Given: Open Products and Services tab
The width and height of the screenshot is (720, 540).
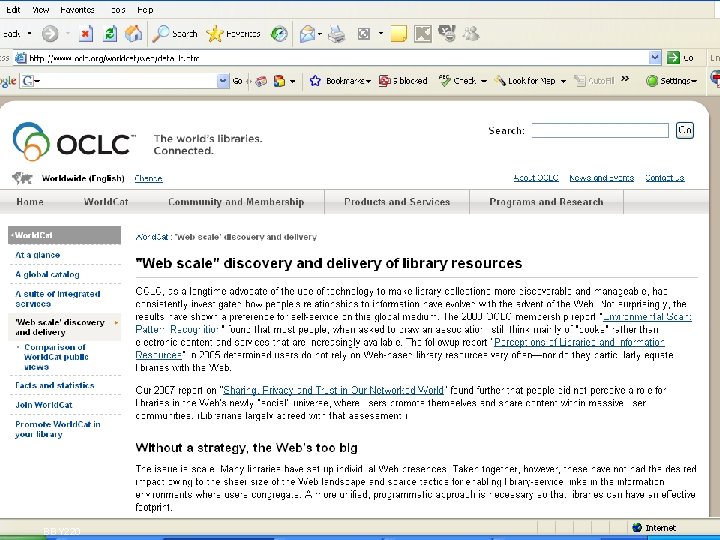Looking at the screenshot, I should pos(397,202).
